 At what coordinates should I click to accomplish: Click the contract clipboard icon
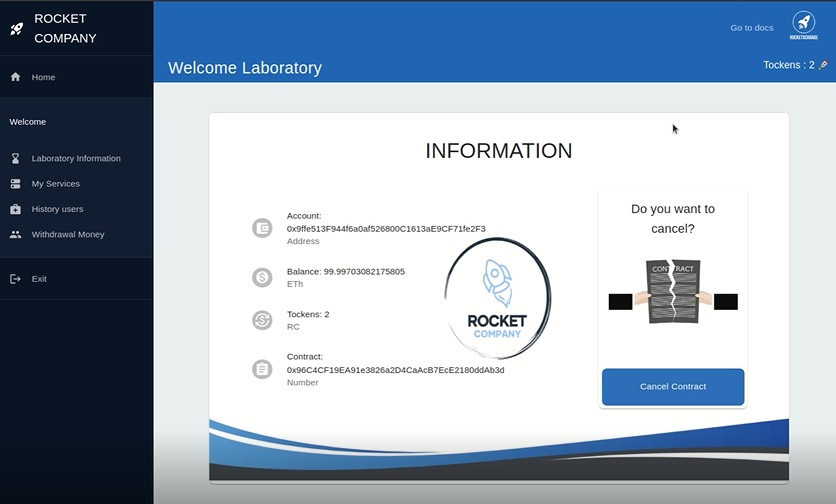pyautogui.click(x=262, y=369)
